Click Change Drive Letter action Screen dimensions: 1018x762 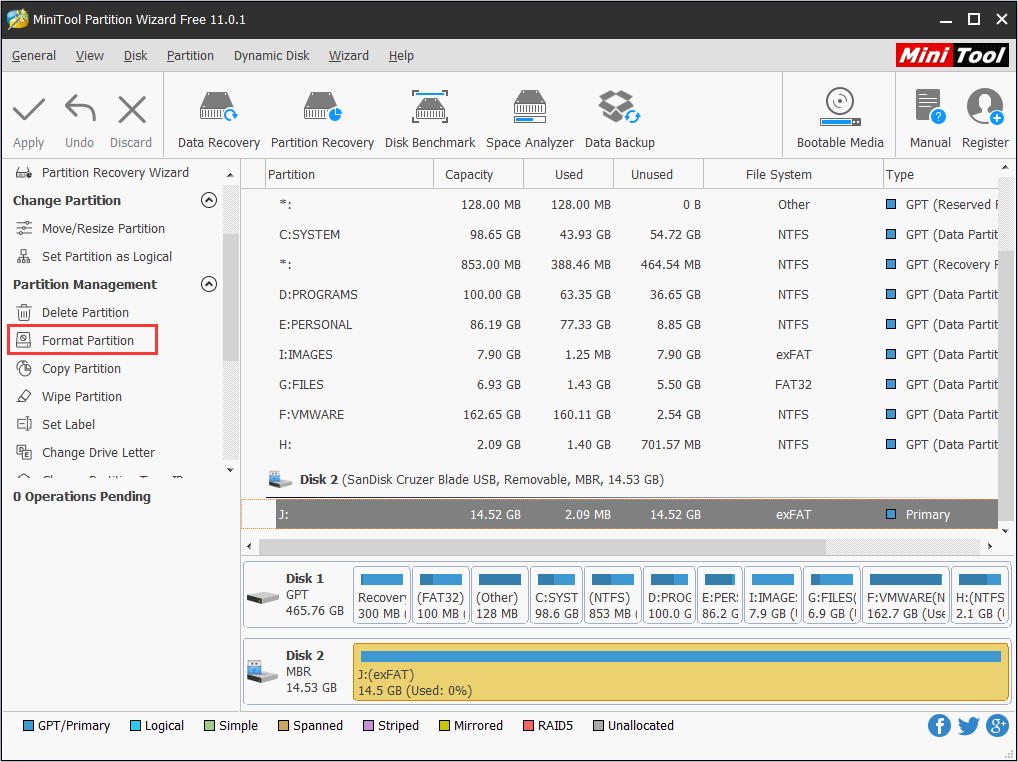pyautogui.click(x=98, y=452)
